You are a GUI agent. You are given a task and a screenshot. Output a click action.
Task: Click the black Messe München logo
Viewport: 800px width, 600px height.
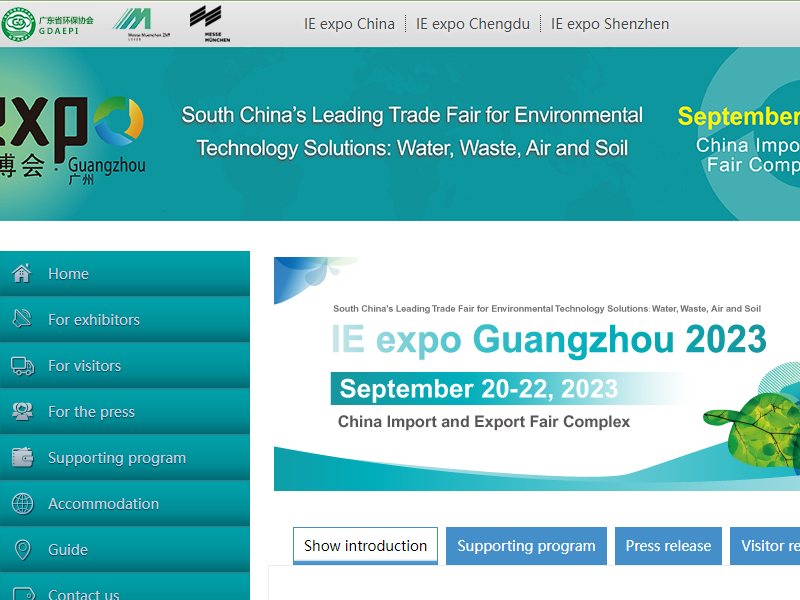(210, 24)
